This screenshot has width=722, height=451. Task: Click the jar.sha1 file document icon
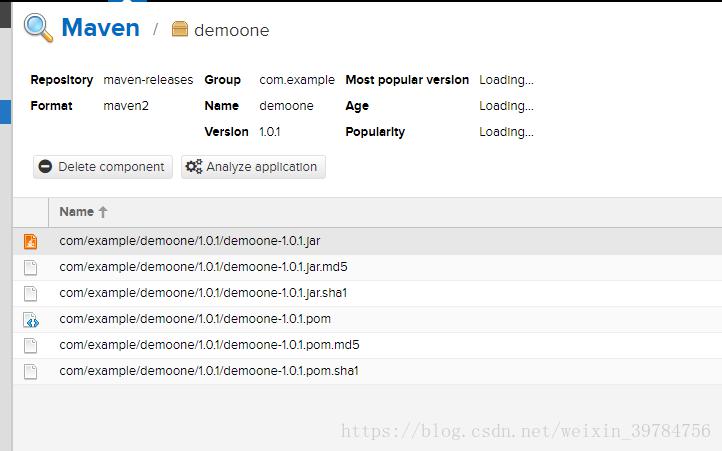30,293
